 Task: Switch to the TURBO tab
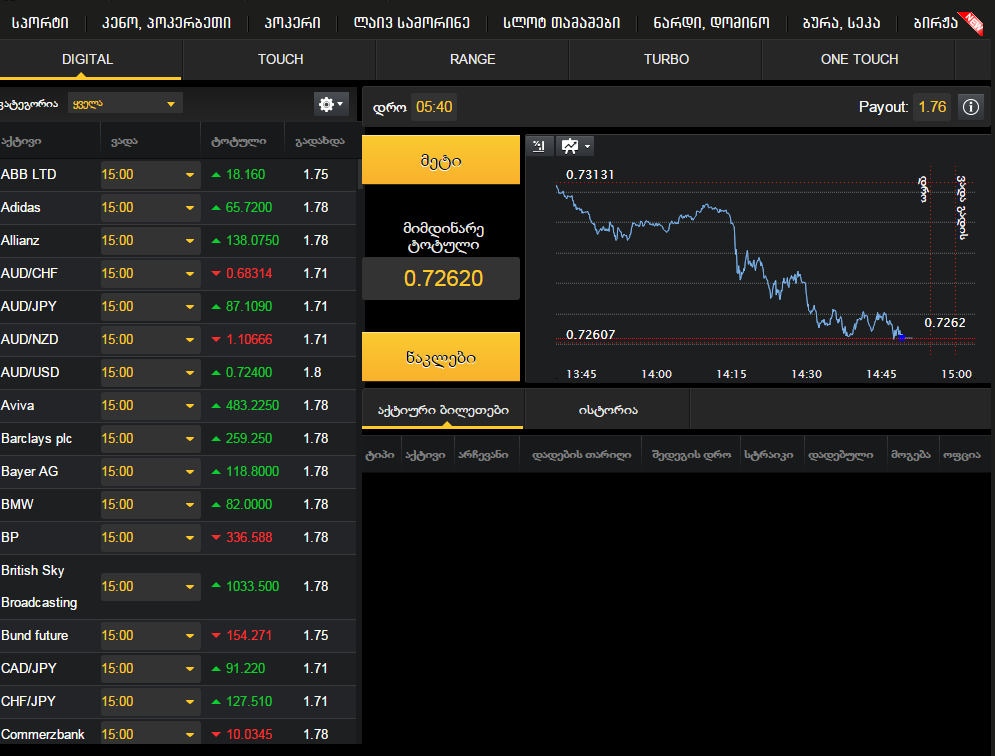click(666, 60)
